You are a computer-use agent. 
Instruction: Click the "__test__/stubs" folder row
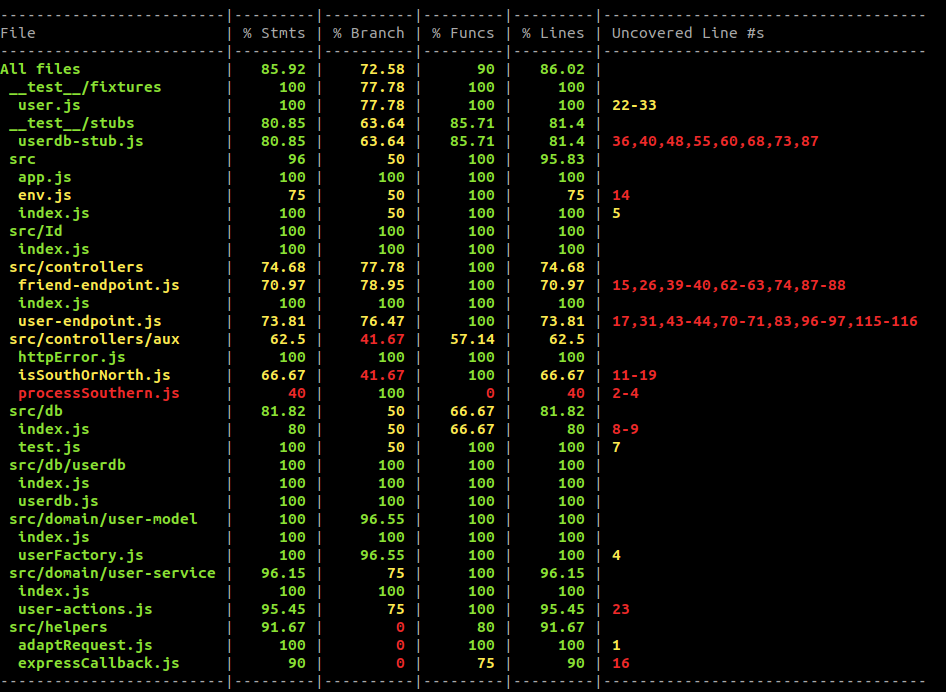(x=72, y=123)
